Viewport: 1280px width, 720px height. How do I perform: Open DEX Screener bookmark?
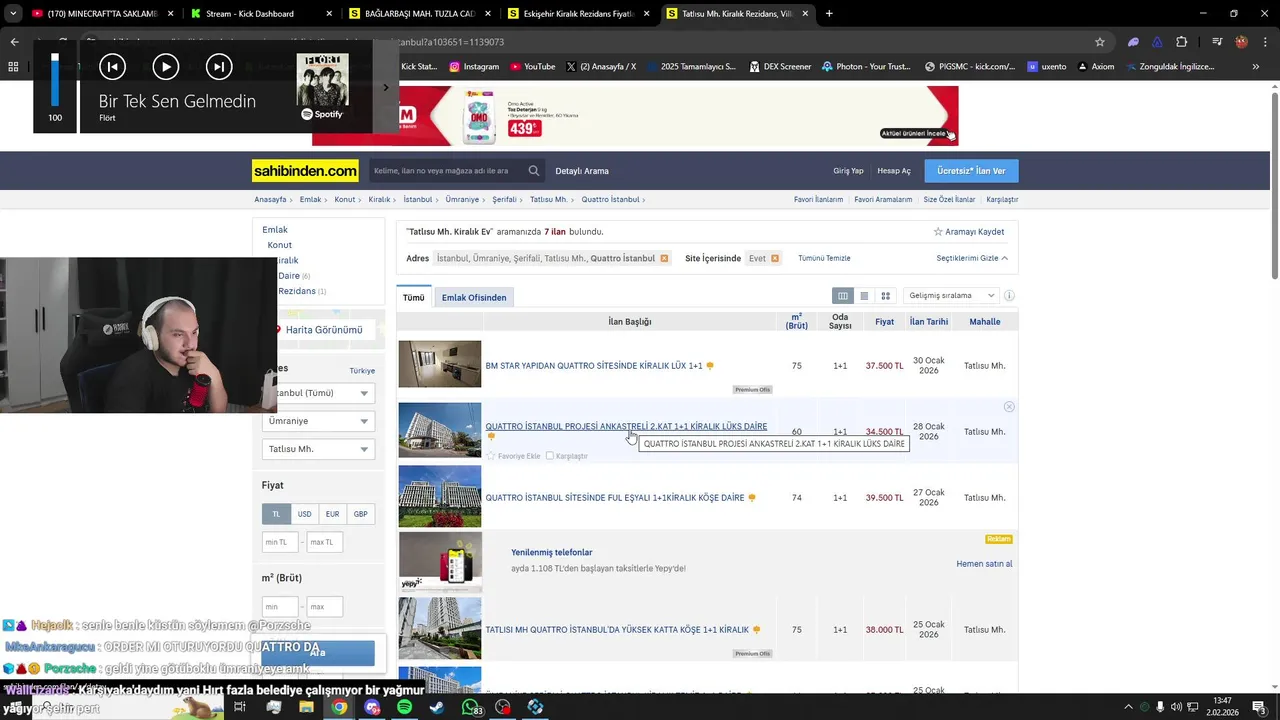[779, 67]
